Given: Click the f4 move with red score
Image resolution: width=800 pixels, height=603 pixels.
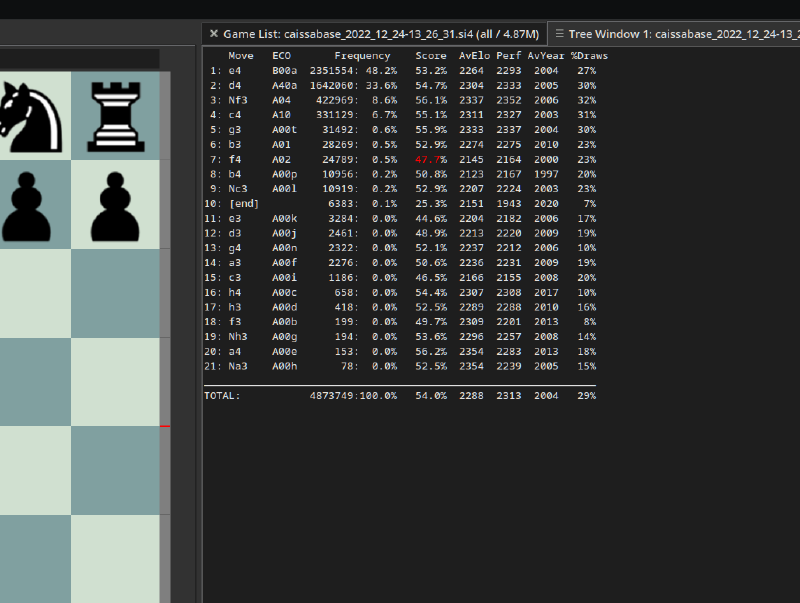Looking at the screenshot, I should (x=235, y=159).
